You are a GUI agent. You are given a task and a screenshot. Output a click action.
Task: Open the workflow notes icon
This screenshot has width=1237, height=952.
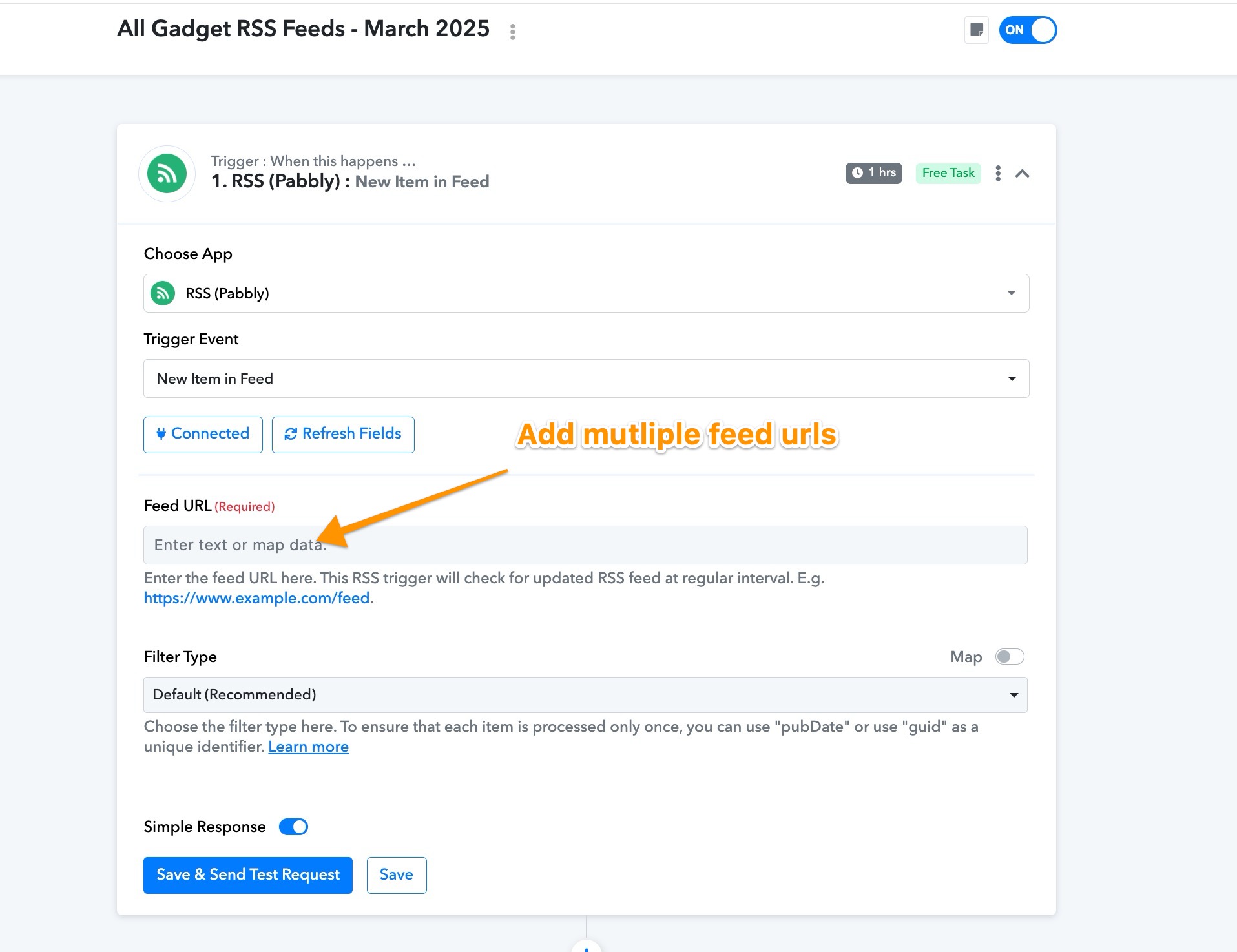pyautogui.click(x=977, y=30)
